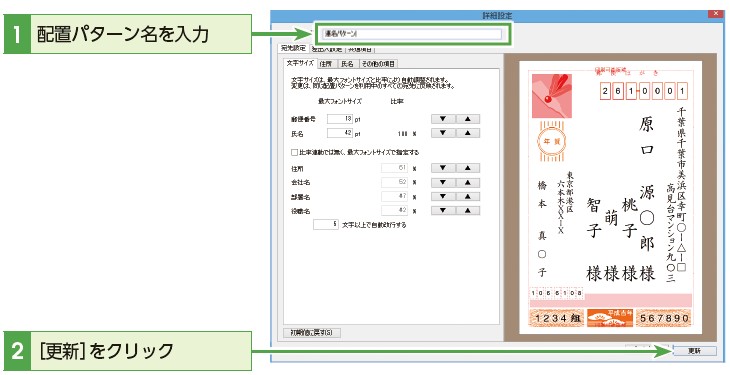730x375 pixels.
Task: Switch to the 住所 sub-tab
Action: (326, 64)
